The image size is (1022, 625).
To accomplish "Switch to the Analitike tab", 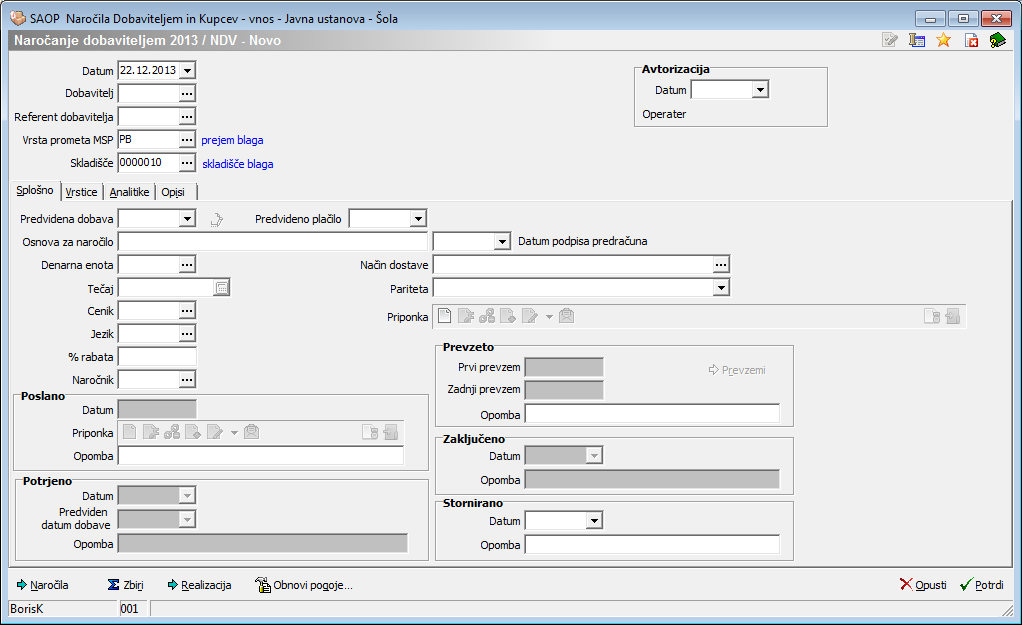I will [129, 192].
